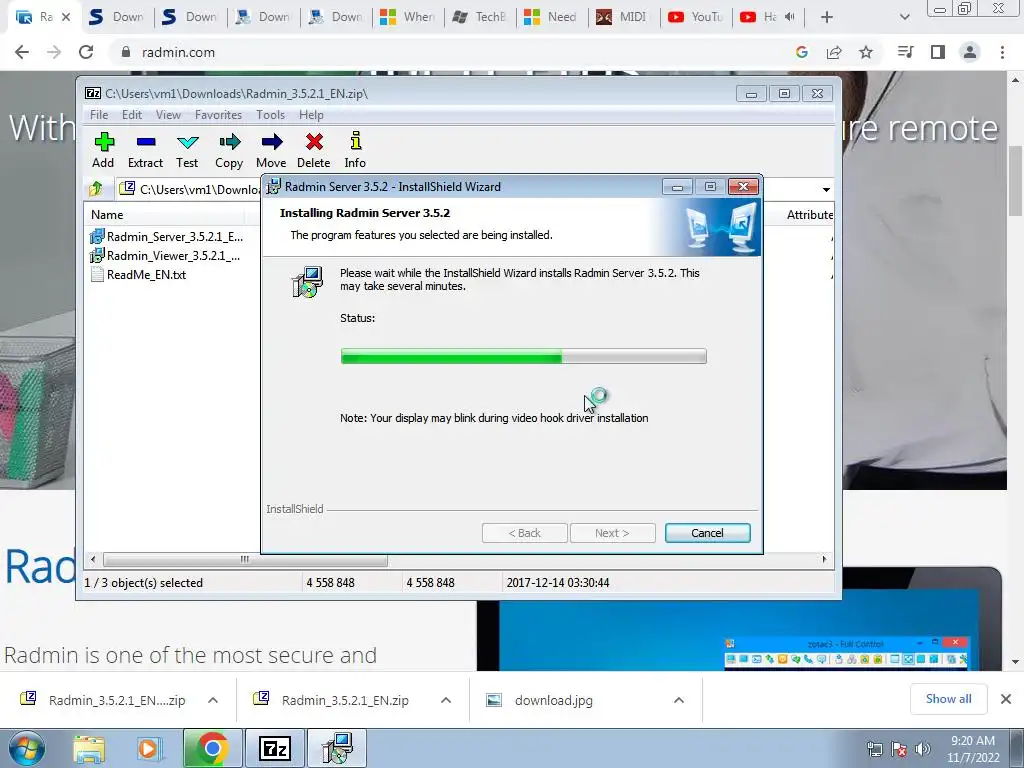Open the 7-Zip Help menu
Image resolution: width=1024 pixels, height=768 pixels.
[x=311, y=115]
